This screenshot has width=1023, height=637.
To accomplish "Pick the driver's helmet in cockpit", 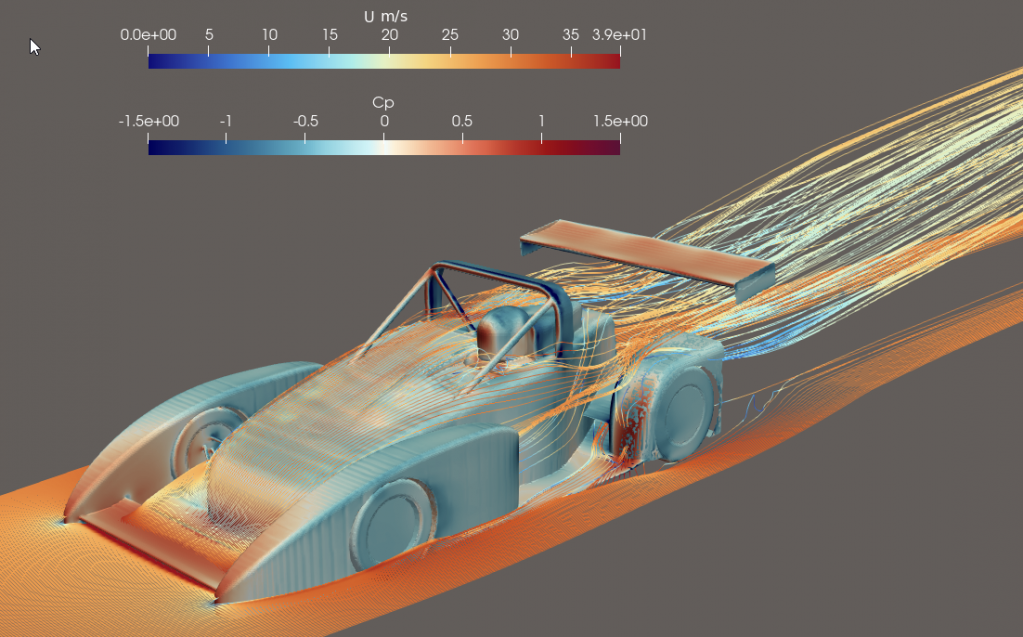I will [502, 333].
